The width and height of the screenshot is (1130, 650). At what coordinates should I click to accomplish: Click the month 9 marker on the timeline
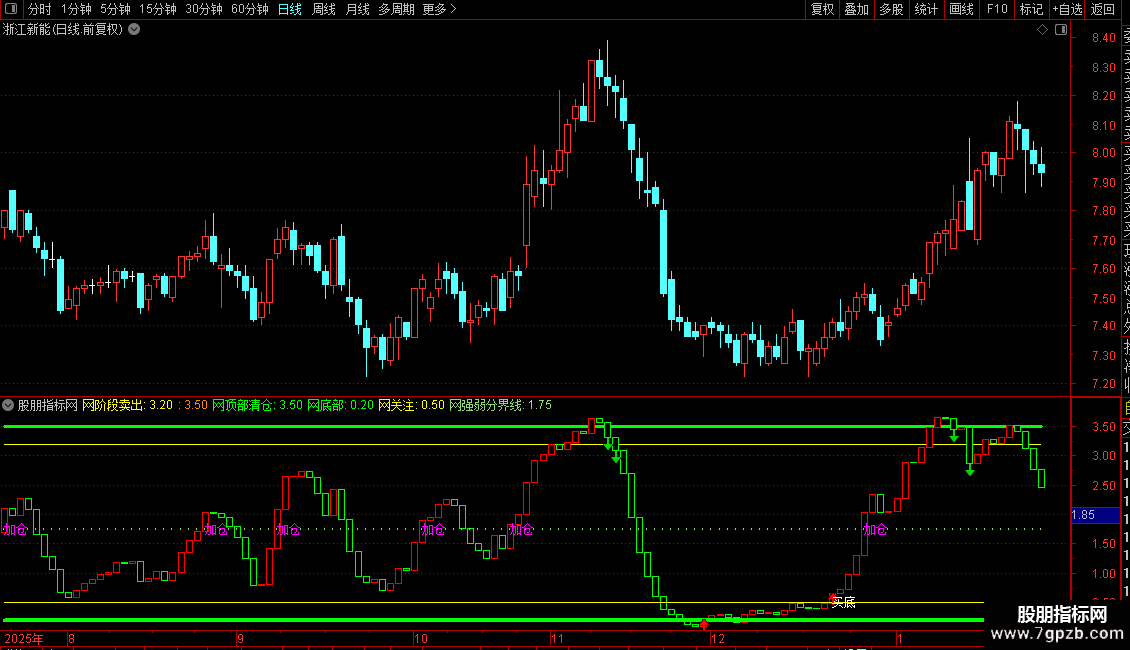point(241,638)
